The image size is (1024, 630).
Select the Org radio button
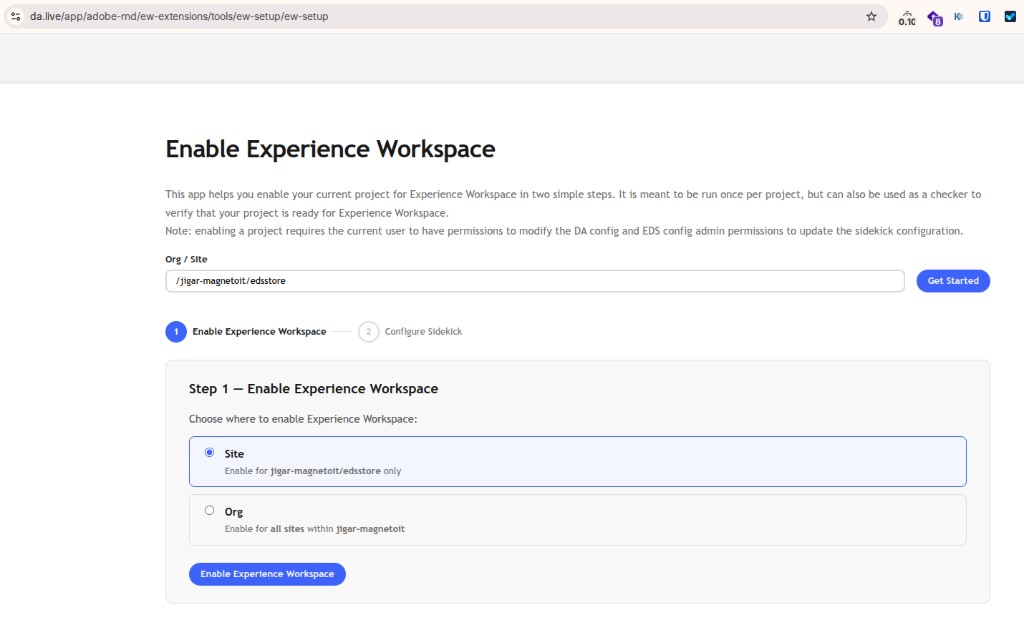coord(209,511)
